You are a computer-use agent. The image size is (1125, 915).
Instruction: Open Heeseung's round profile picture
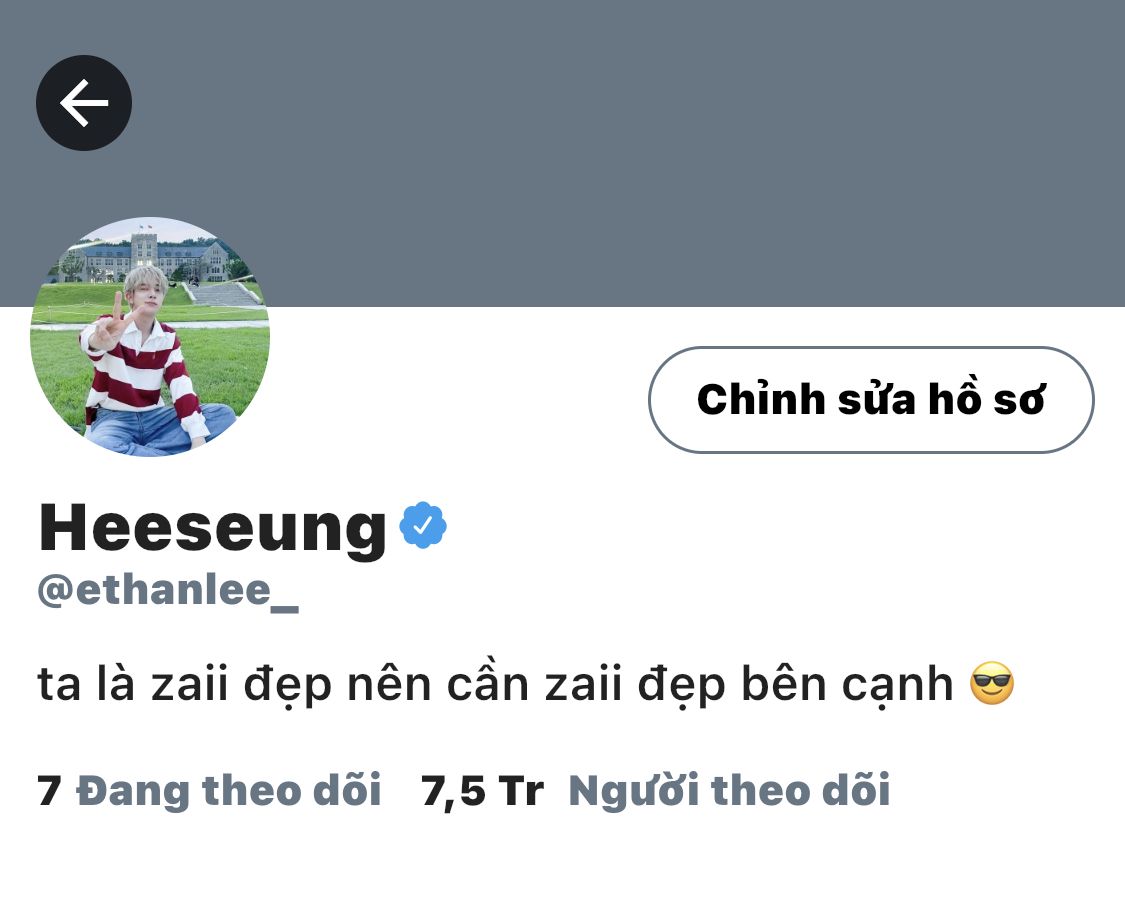point(150,337)
